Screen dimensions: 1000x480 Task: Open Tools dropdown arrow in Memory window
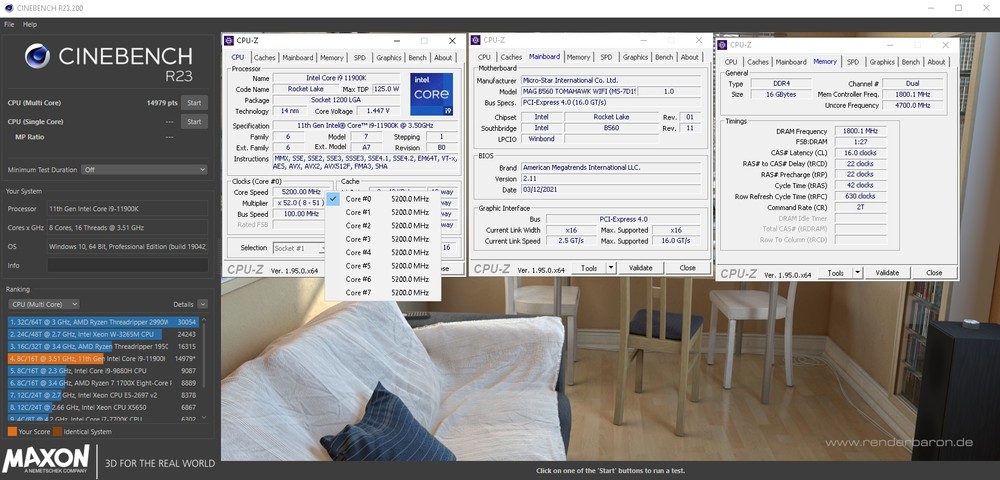[858, 273]
